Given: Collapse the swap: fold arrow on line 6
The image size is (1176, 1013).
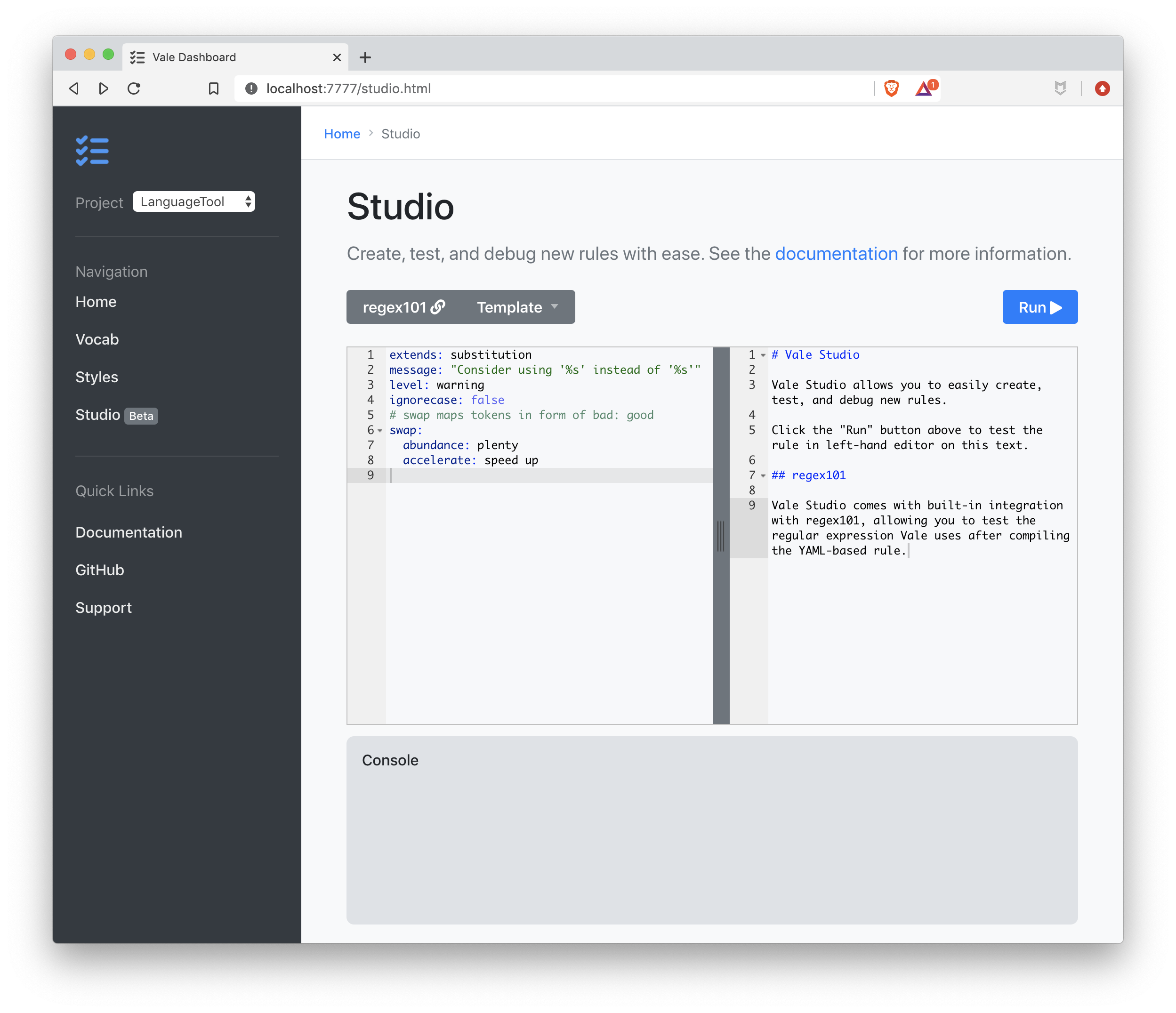Looking at the screenshot, I should (x=380, y=431).
